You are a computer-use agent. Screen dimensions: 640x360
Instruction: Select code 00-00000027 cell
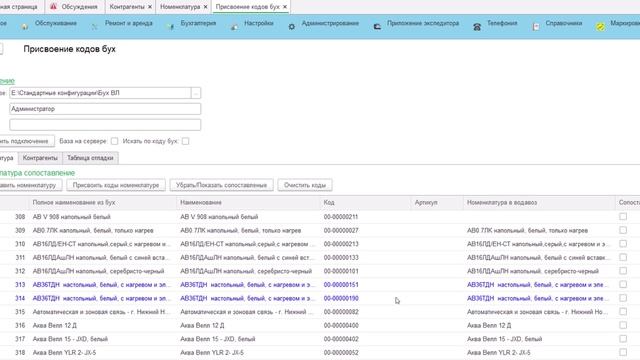(x=341, y=230)
